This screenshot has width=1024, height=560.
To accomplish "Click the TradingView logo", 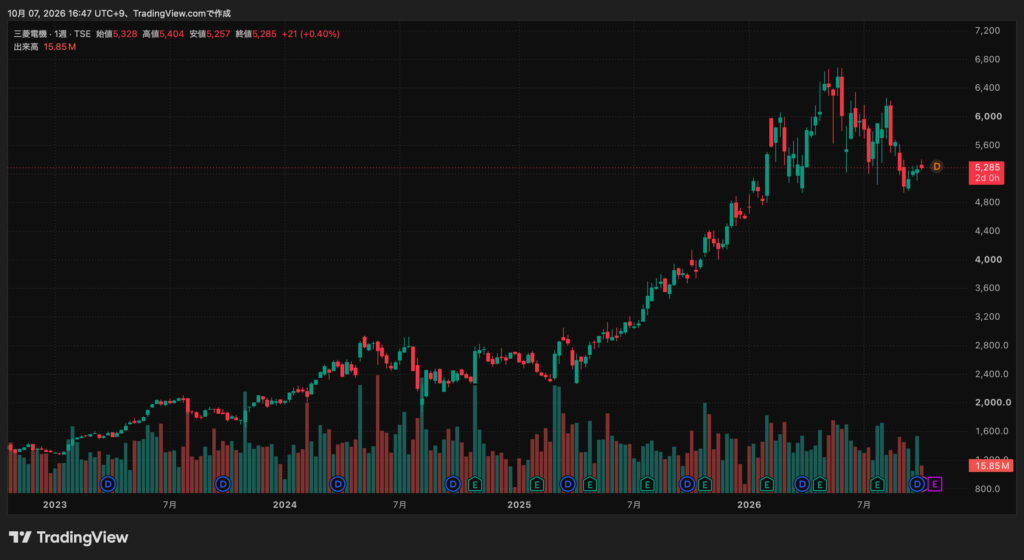I will [69, 537].
